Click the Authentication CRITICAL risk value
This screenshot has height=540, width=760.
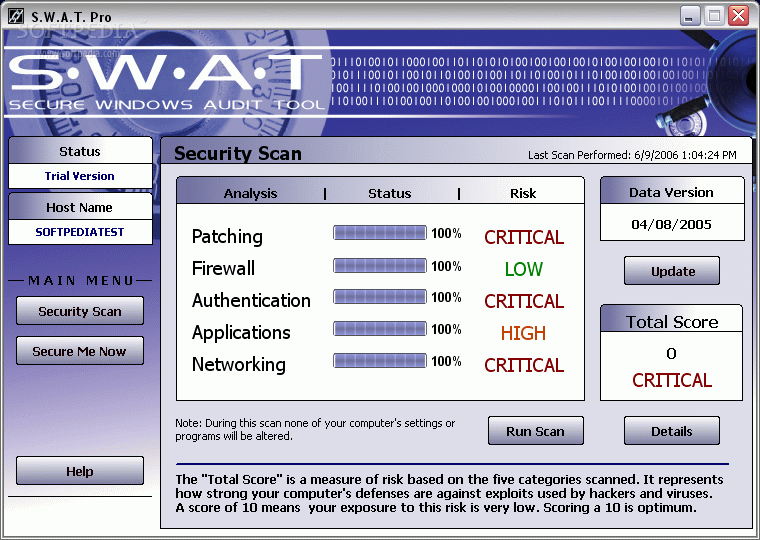click(524, 301)
